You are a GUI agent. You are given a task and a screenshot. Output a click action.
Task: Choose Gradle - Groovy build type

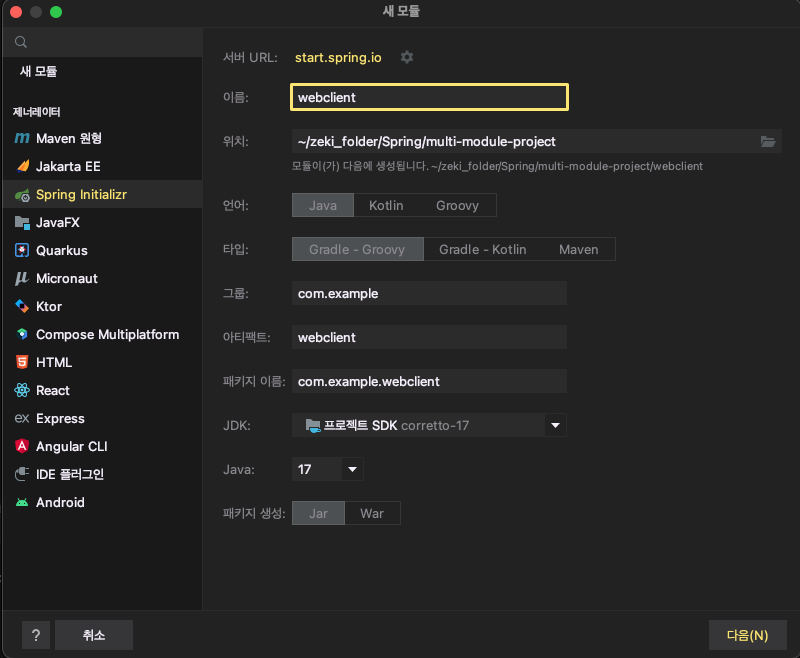(357, 249)
